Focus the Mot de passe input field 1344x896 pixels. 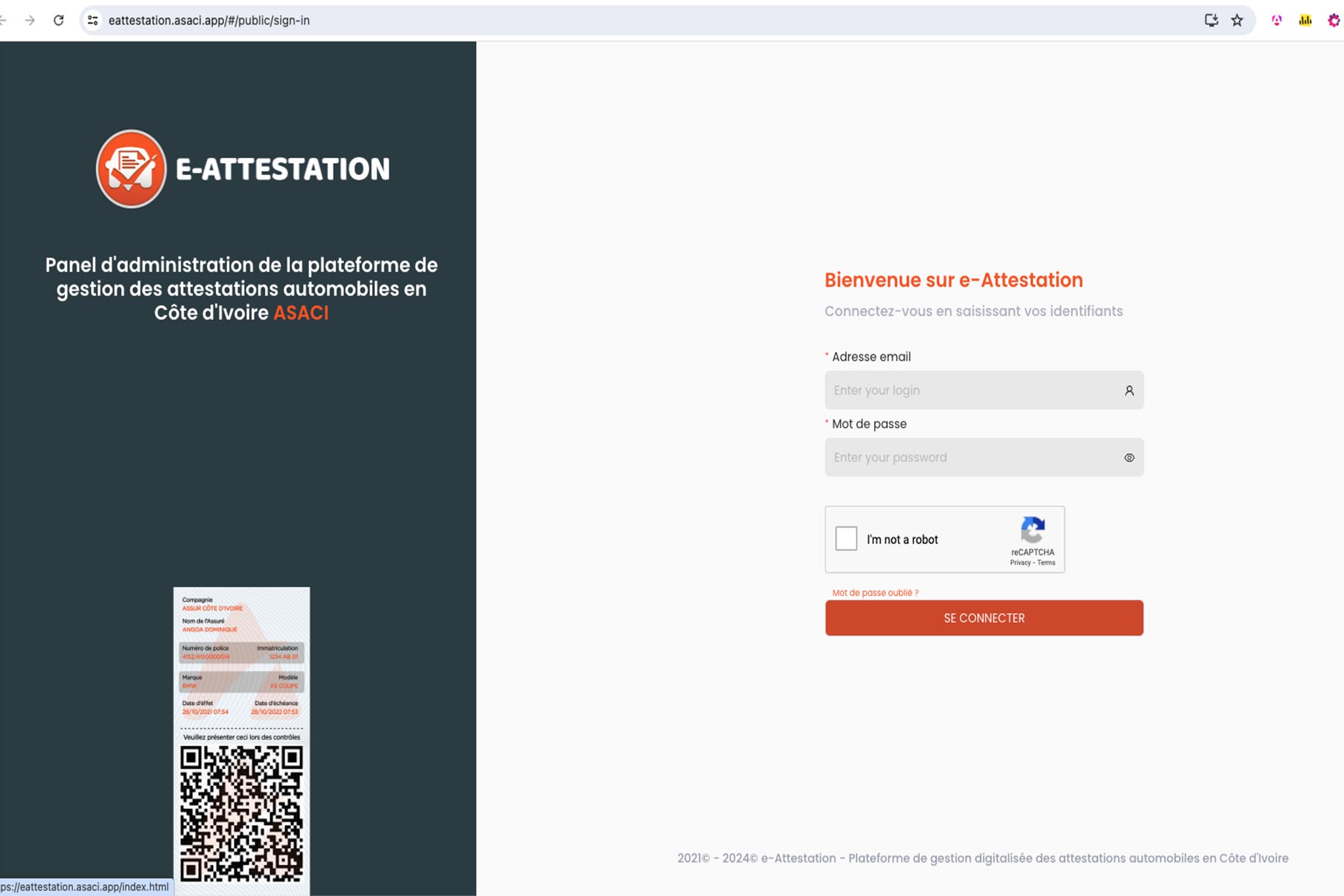point(984,457)
